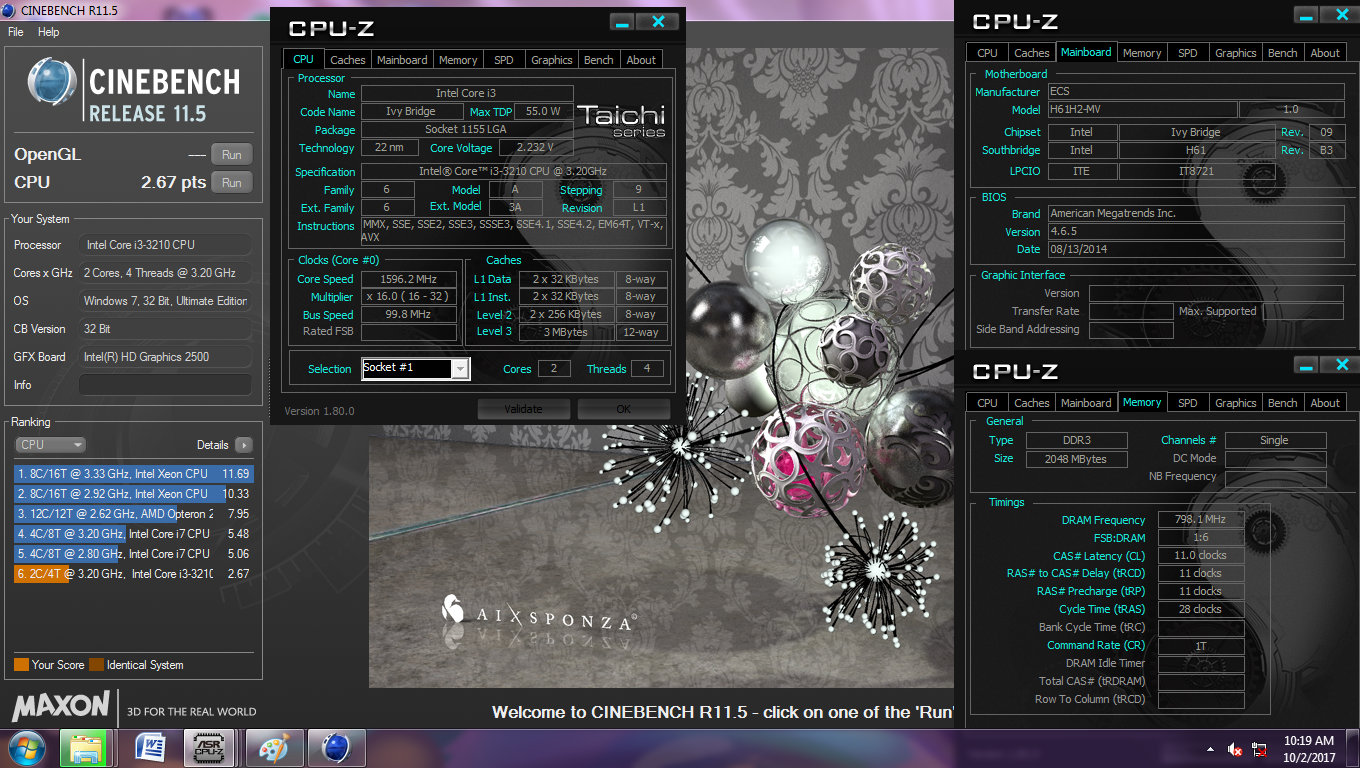Viewport: 1360px width, 768px height.
Task: Click the muted volume icon in the system tray
Action: coord(1234,749)
